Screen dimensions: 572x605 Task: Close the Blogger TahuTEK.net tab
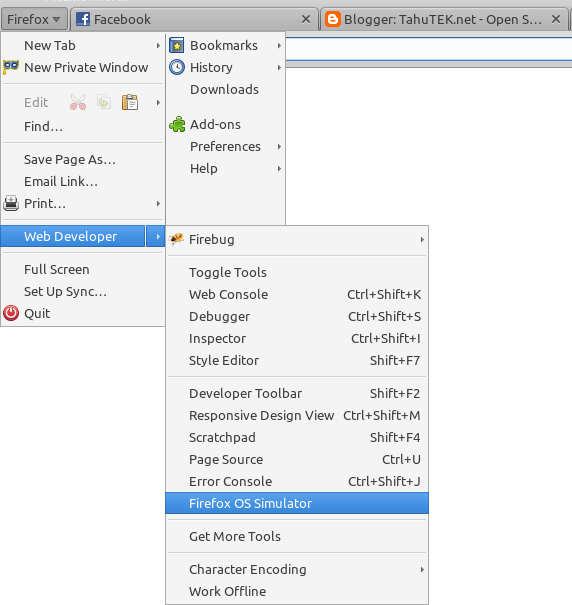click(x=556, y=19)
